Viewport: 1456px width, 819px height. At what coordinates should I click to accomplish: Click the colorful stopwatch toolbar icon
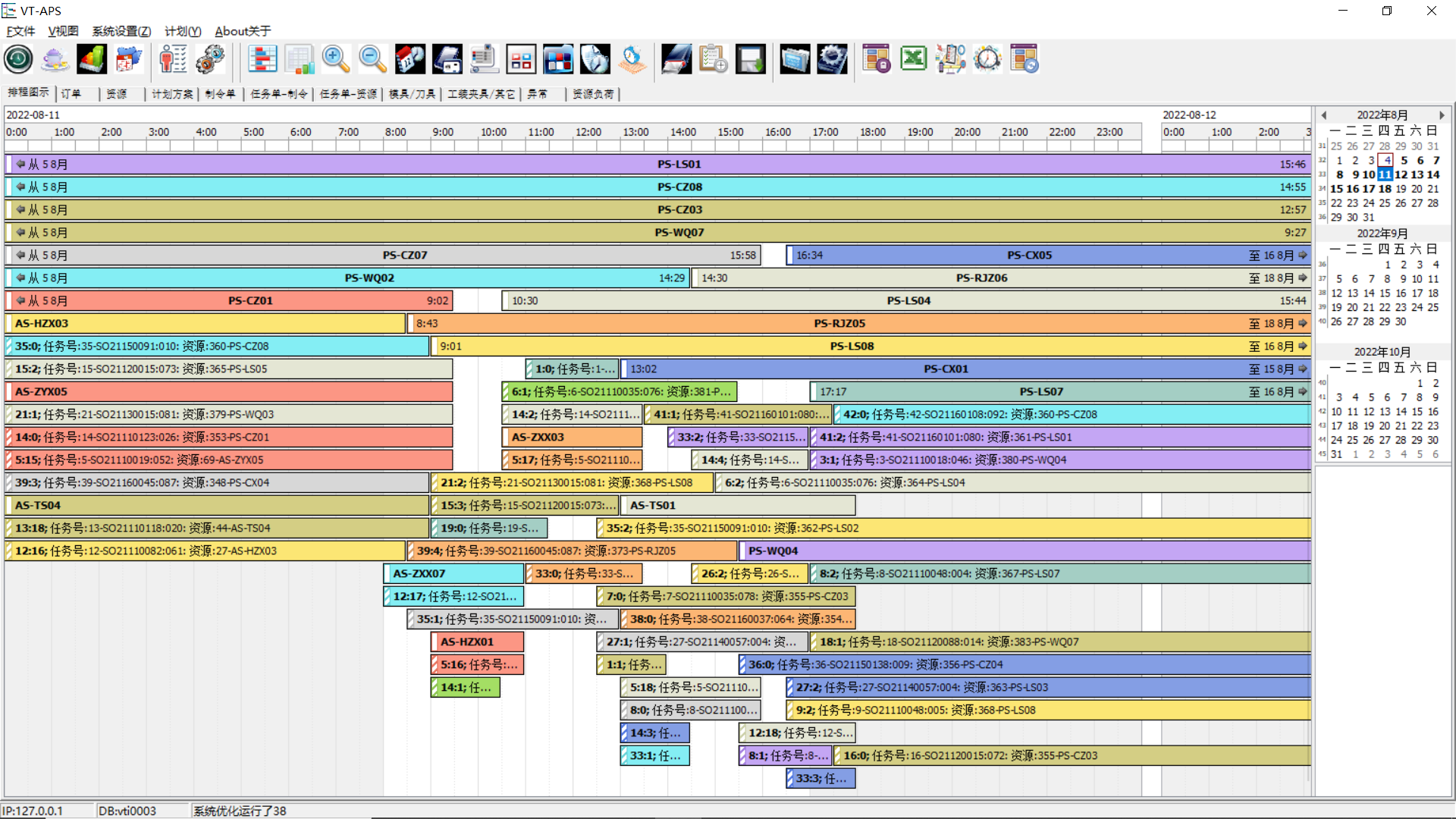[987, 59]
